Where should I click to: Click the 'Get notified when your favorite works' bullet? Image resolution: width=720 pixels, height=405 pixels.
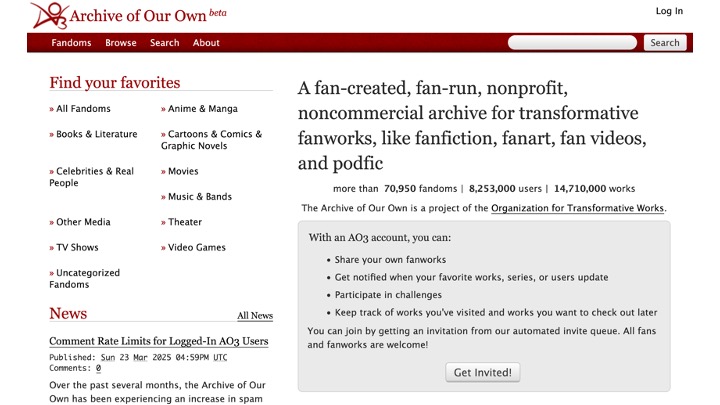pos(471,277)
